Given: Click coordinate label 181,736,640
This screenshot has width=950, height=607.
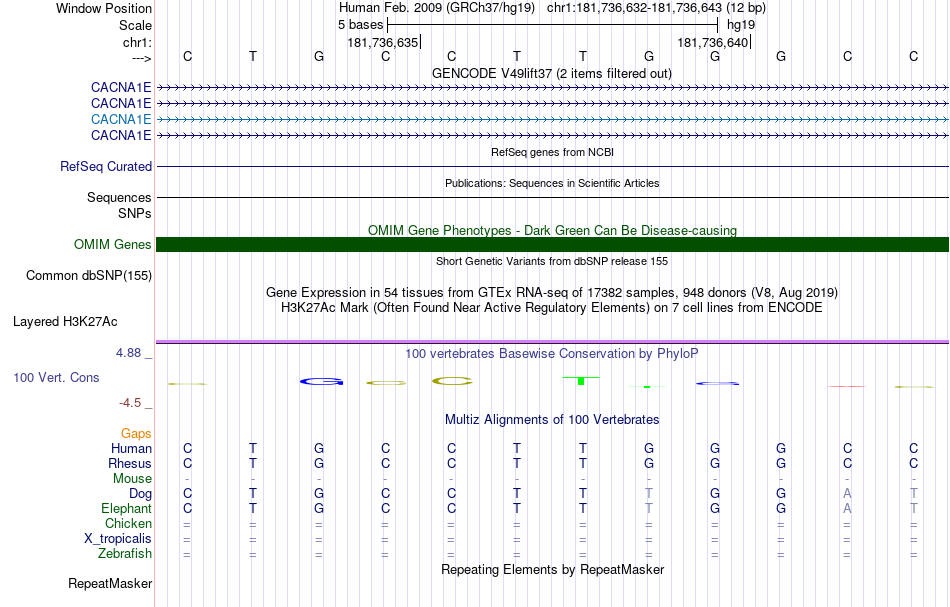Looking at the screenshot, I should coord(713,42).
